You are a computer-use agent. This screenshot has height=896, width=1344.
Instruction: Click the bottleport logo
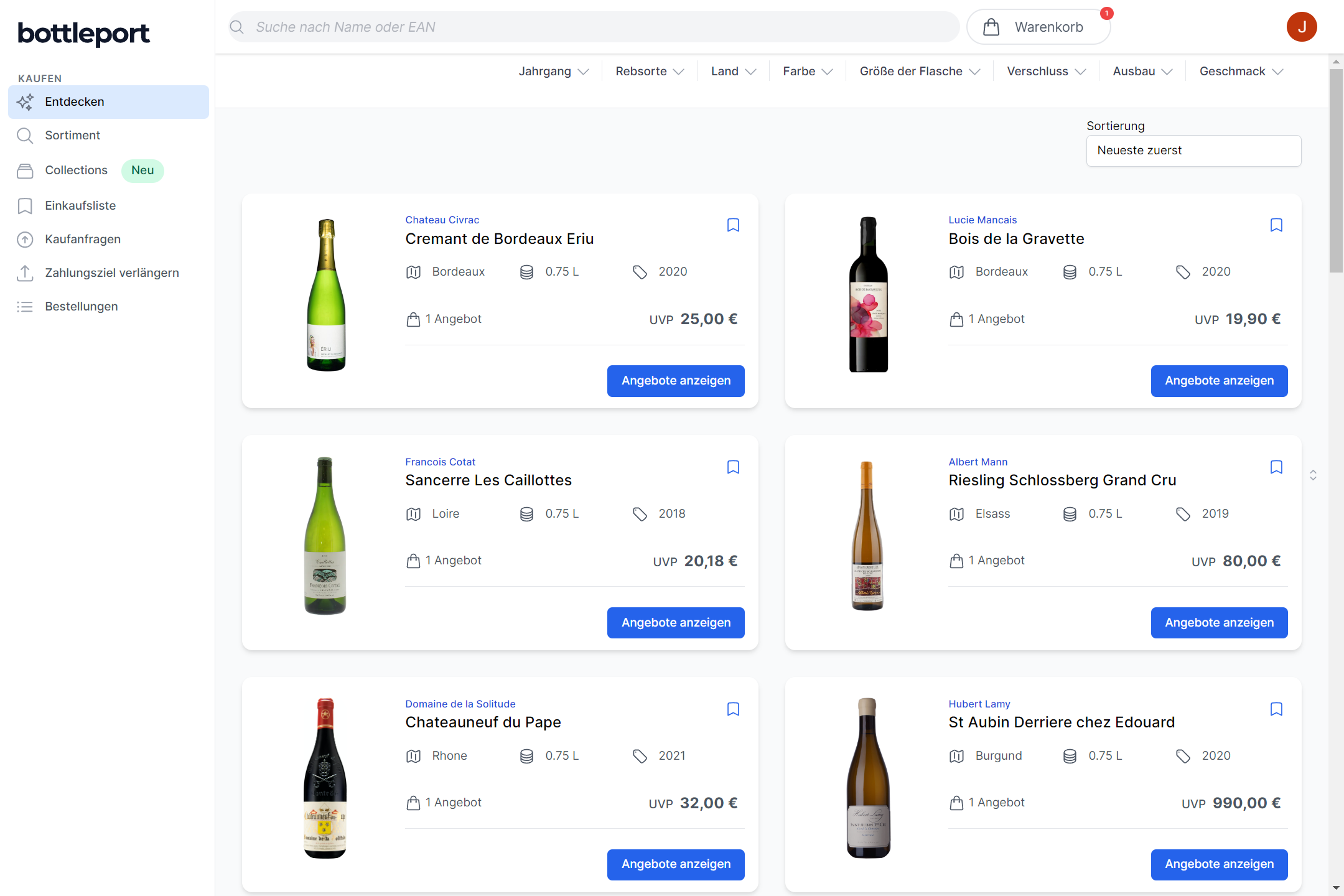pos(83,34)
